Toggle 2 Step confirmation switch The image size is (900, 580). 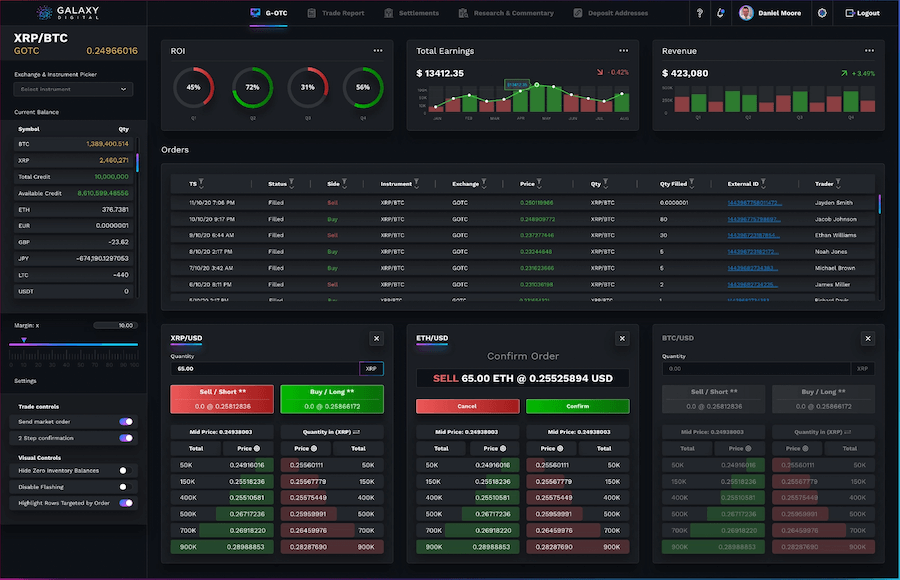click(126, 438)
